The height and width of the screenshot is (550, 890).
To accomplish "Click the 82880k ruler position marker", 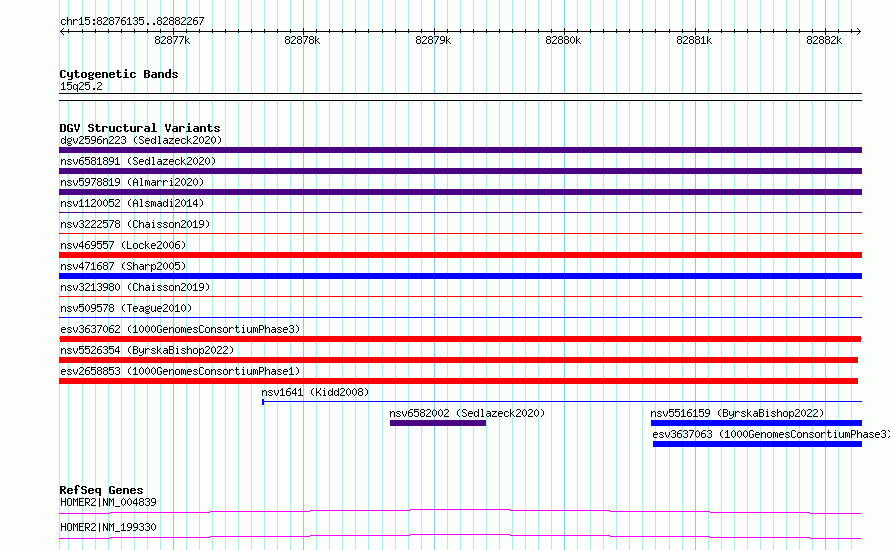I will tap(563, 40).
